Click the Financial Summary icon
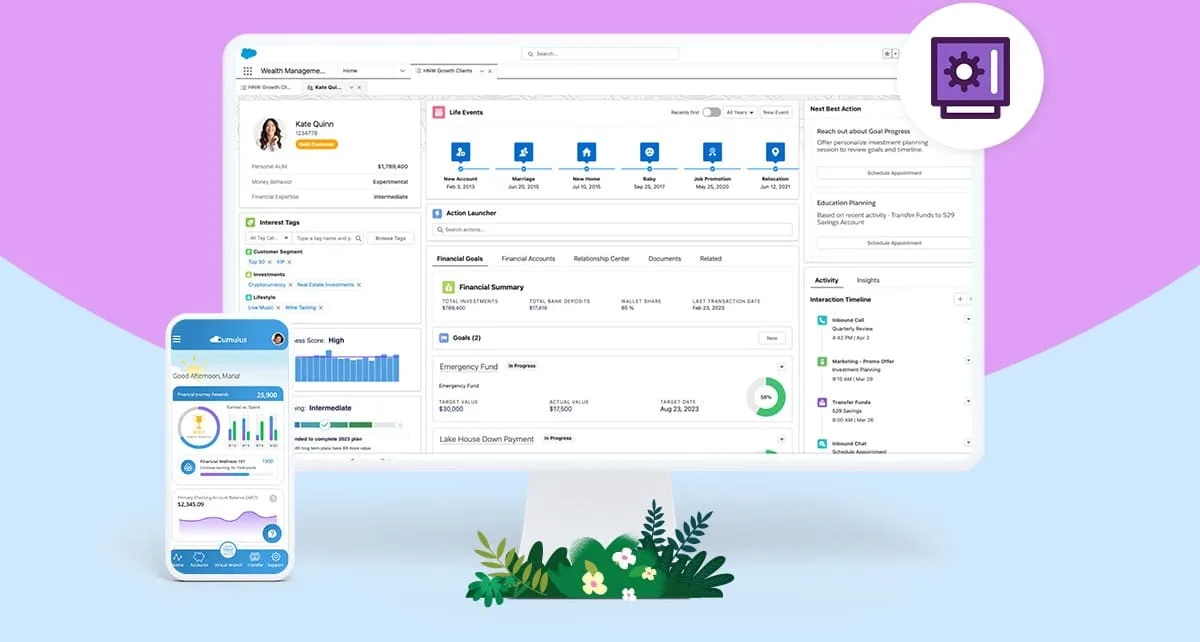 [449, 287]
